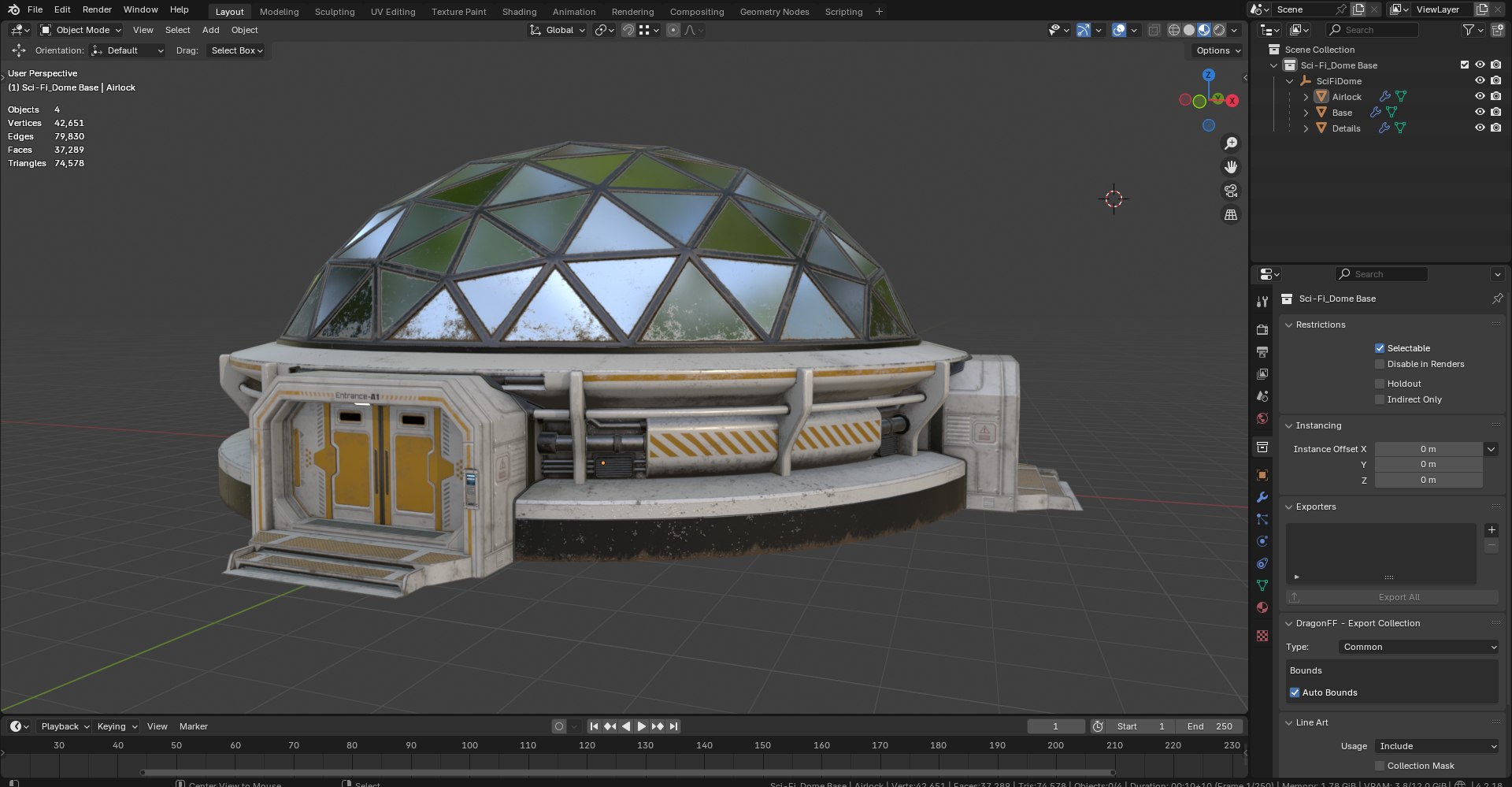
Task: Enable the Indirect Only checkbox
Action: (x=1380, y=399)
